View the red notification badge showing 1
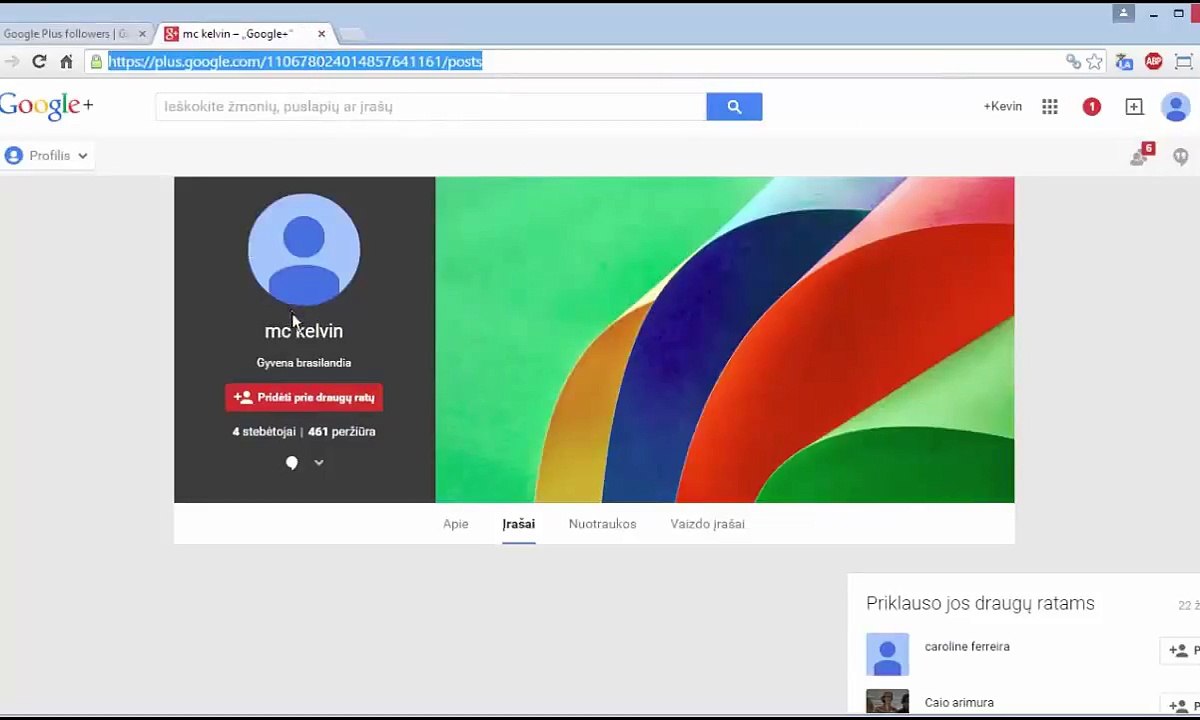Screen dimensions: 1200x720 [x=1092, y=106]
